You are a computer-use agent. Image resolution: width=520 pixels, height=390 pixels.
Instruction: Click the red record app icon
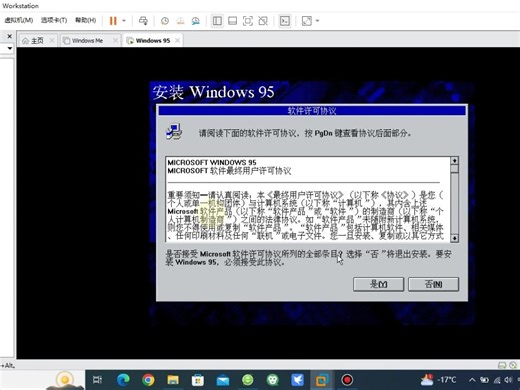[347, 380]
